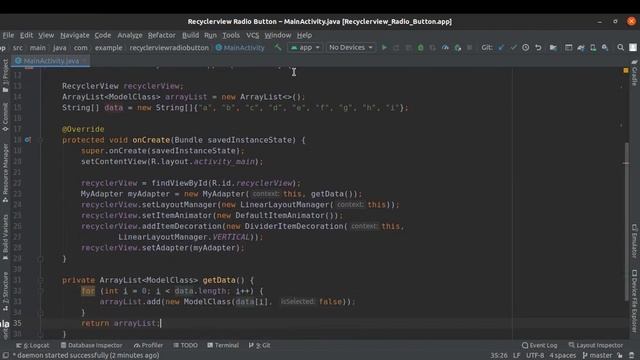The image size is (640, 360).
Task: Open the Window menu
Action: pyautogui.click(x=278, y=35)
